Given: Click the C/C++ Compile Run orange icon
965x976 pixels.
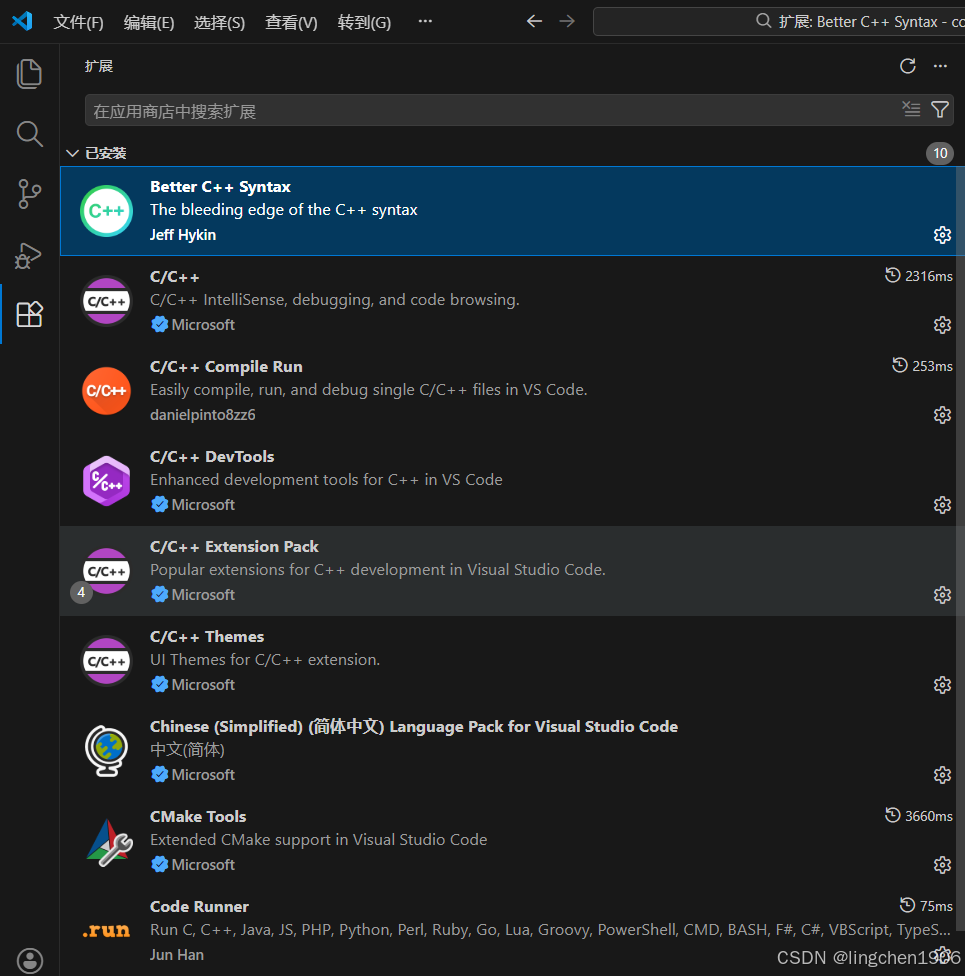Looking at the screenshot, I should coord(106,391).
